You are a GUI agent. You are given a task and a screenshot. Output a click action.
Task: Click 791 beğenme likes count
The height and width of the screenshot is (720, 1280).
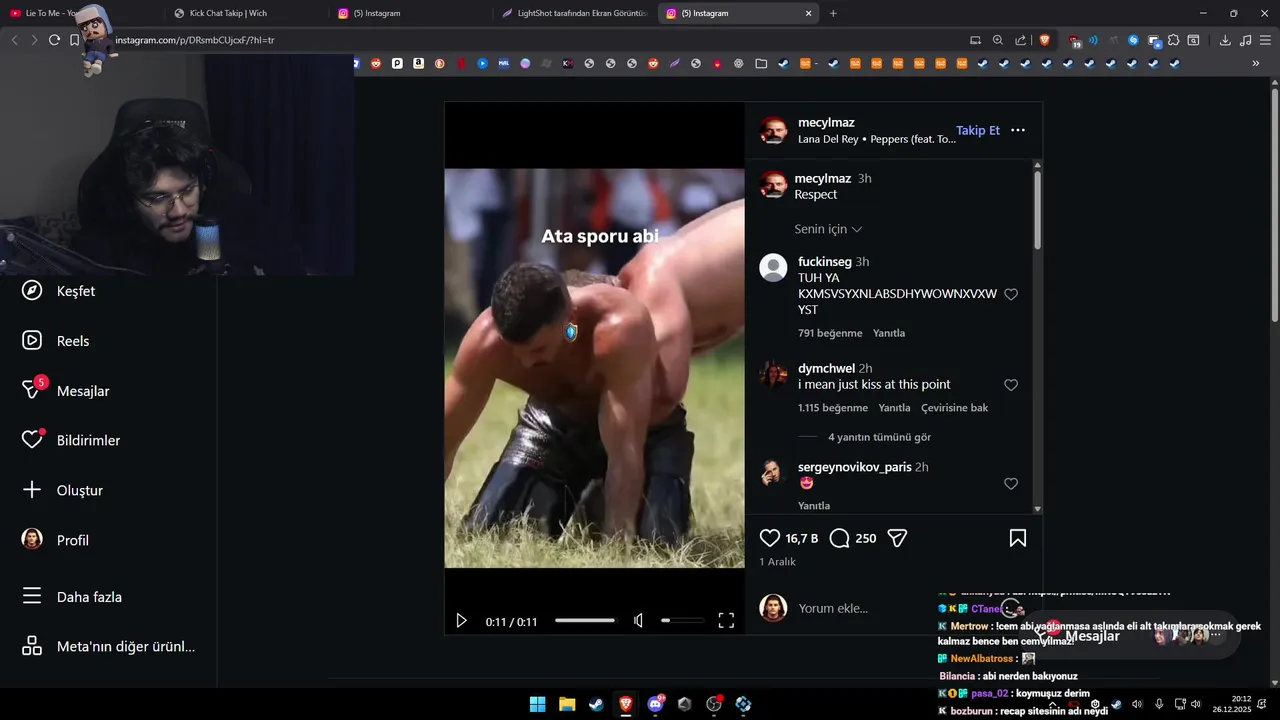(830, 333)
